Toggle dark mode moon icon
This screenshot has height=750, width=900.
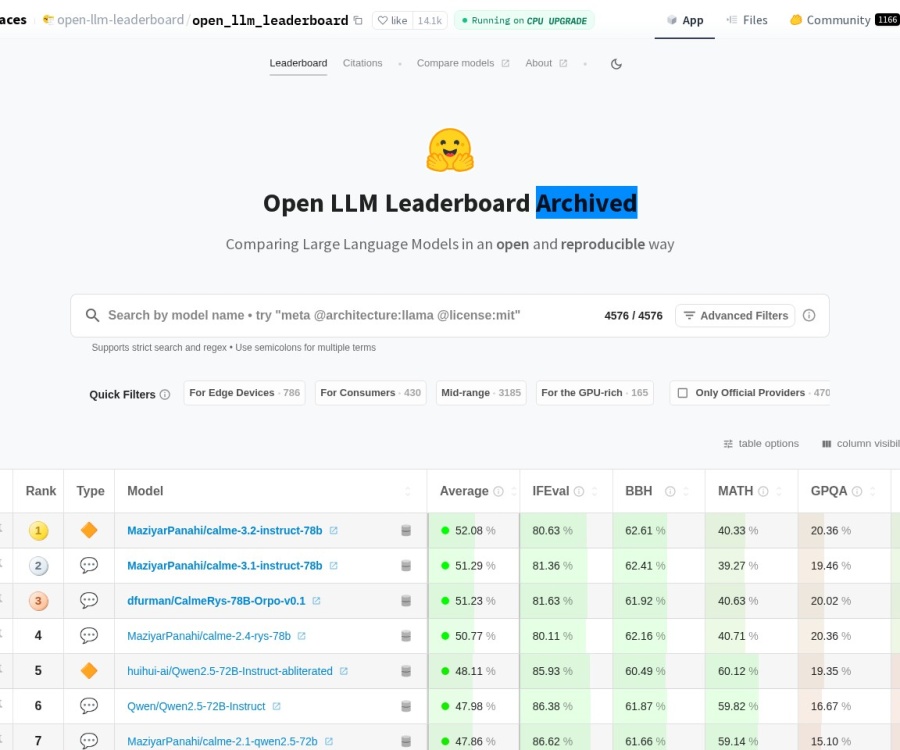click(x=616, y=64)
